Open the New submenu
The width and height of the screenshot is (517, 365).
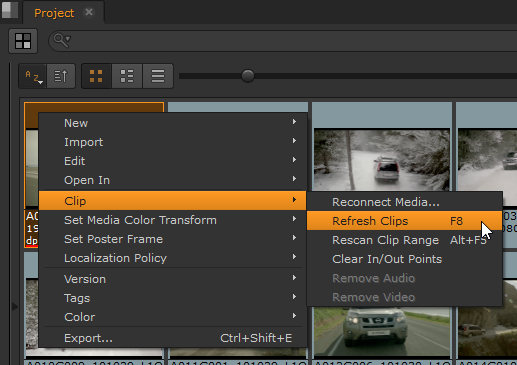coord(173,123)
